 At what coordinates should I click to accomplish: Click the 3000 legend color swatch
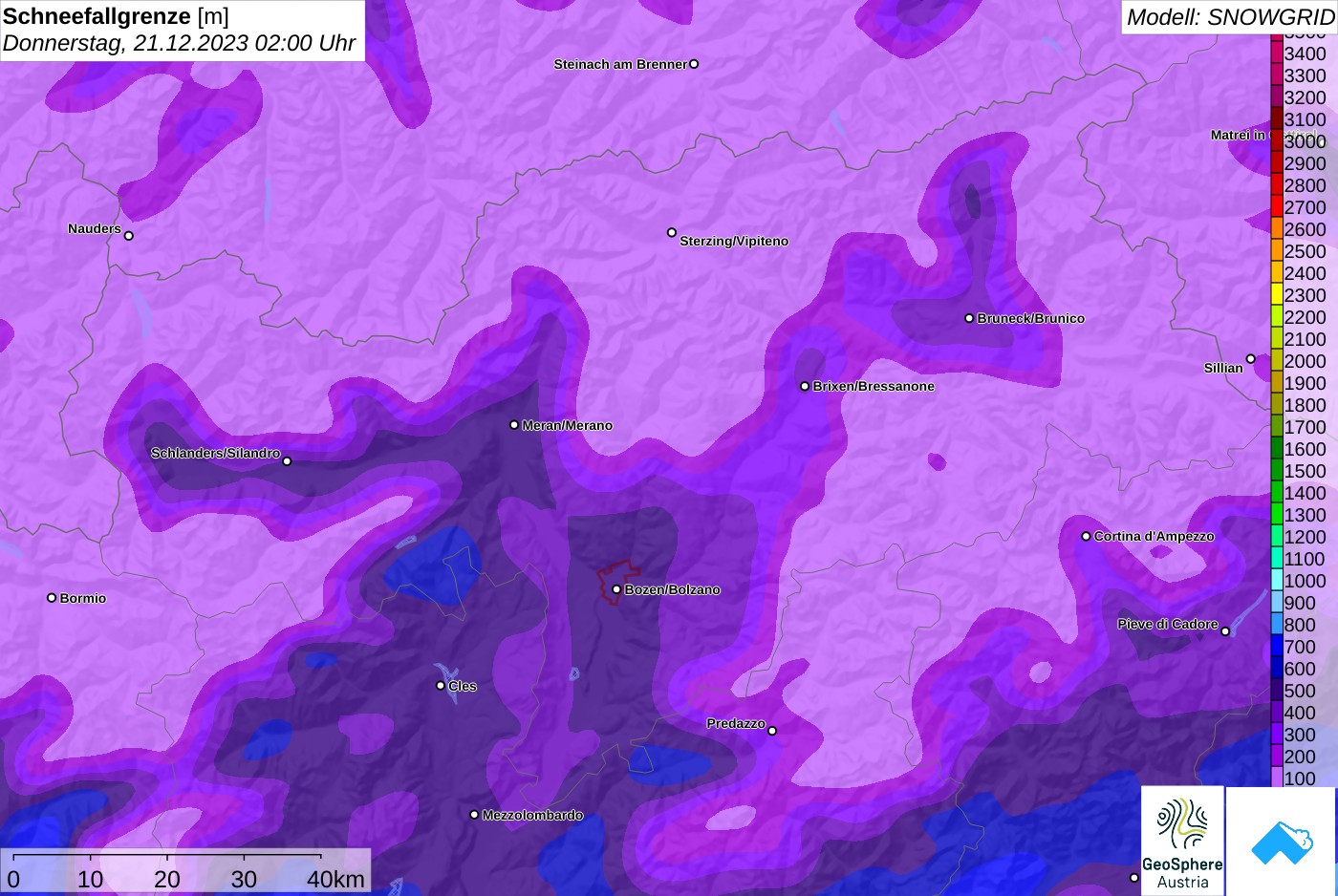point(1276,141)
